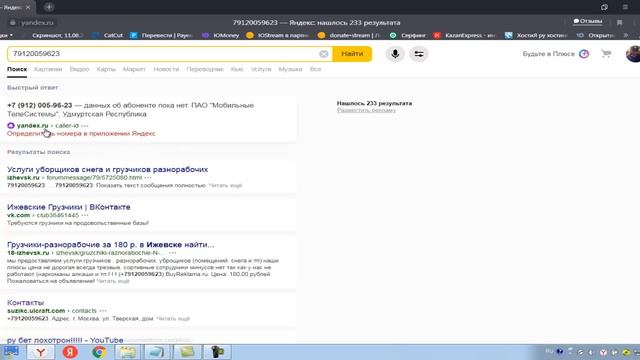
Task: Open more options dots for suzikc.ulcraft.com result
Action: pyautogui.click(x=102, y=311)
